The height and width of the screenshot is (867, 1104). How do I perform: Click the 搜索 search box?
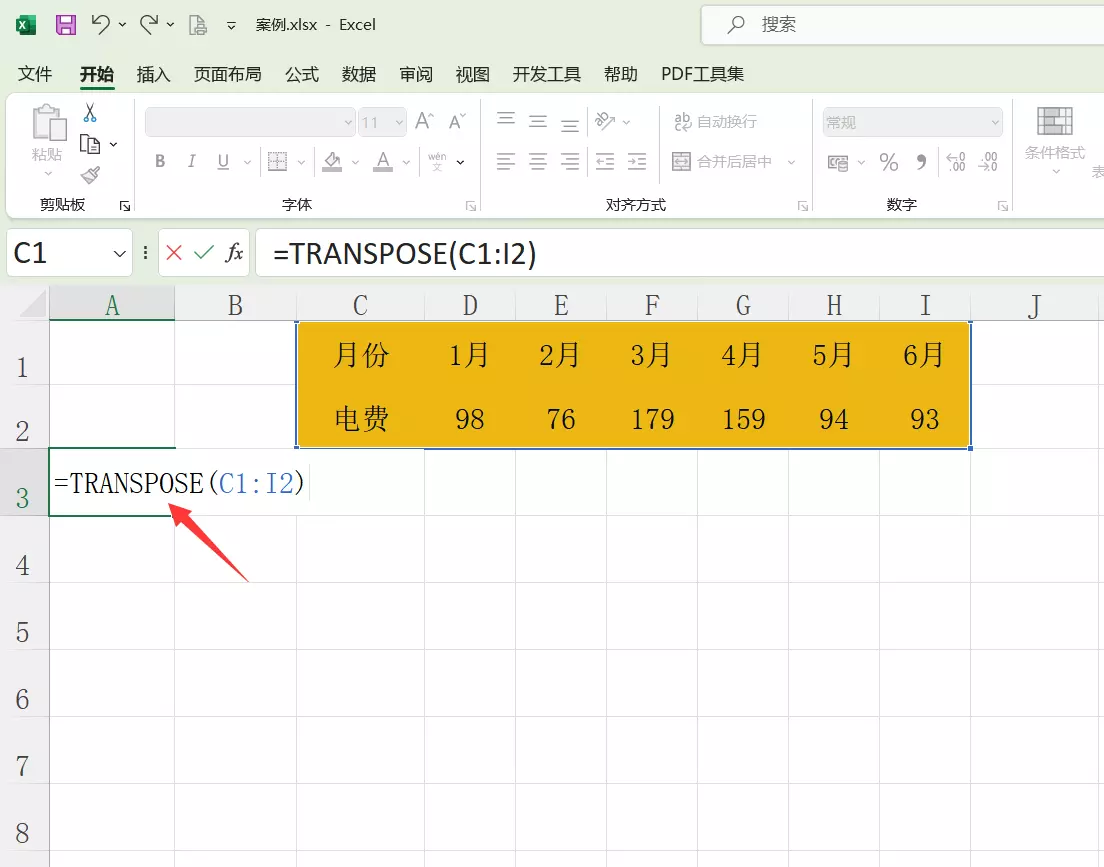[903, 25]
